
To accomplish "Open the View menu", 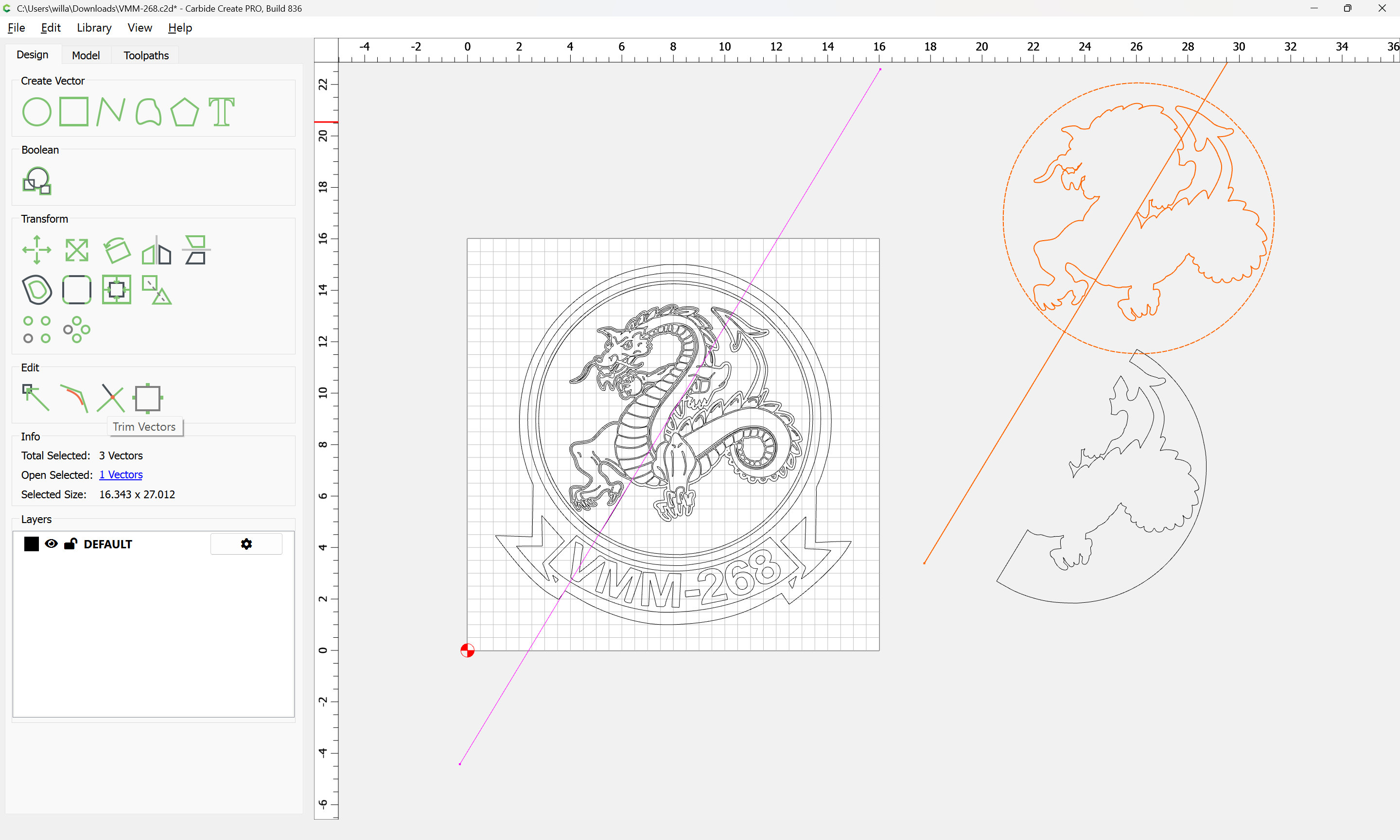I will pos(139,28).
